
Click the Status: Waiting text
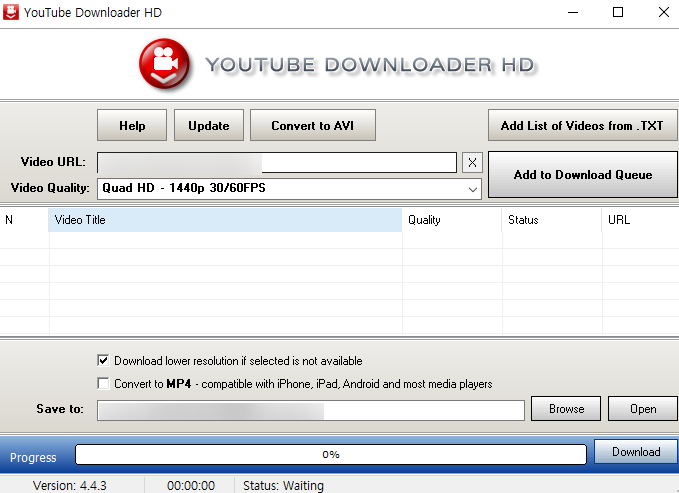(283, 486)
